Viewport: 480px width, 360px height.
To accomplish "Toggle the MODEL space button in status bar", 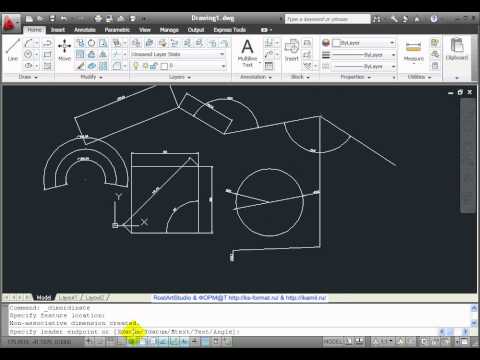I will click(333, 341).
